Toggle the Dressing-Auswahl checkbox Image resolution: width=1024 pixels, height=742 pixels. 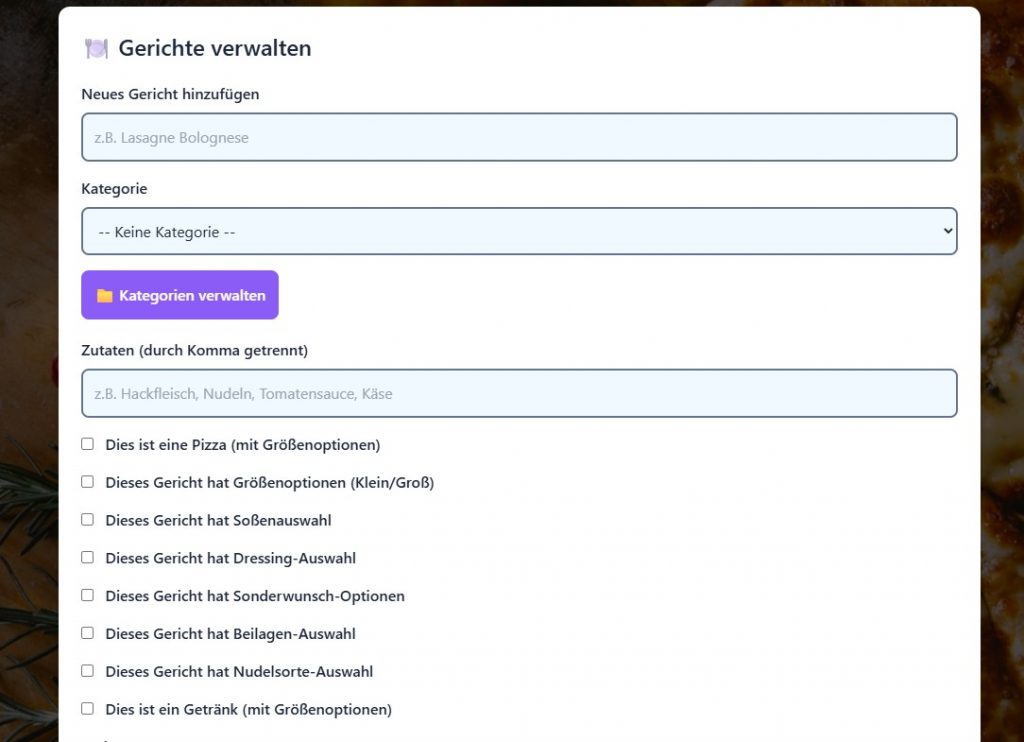pyautogui.click(x=88, y=557)
